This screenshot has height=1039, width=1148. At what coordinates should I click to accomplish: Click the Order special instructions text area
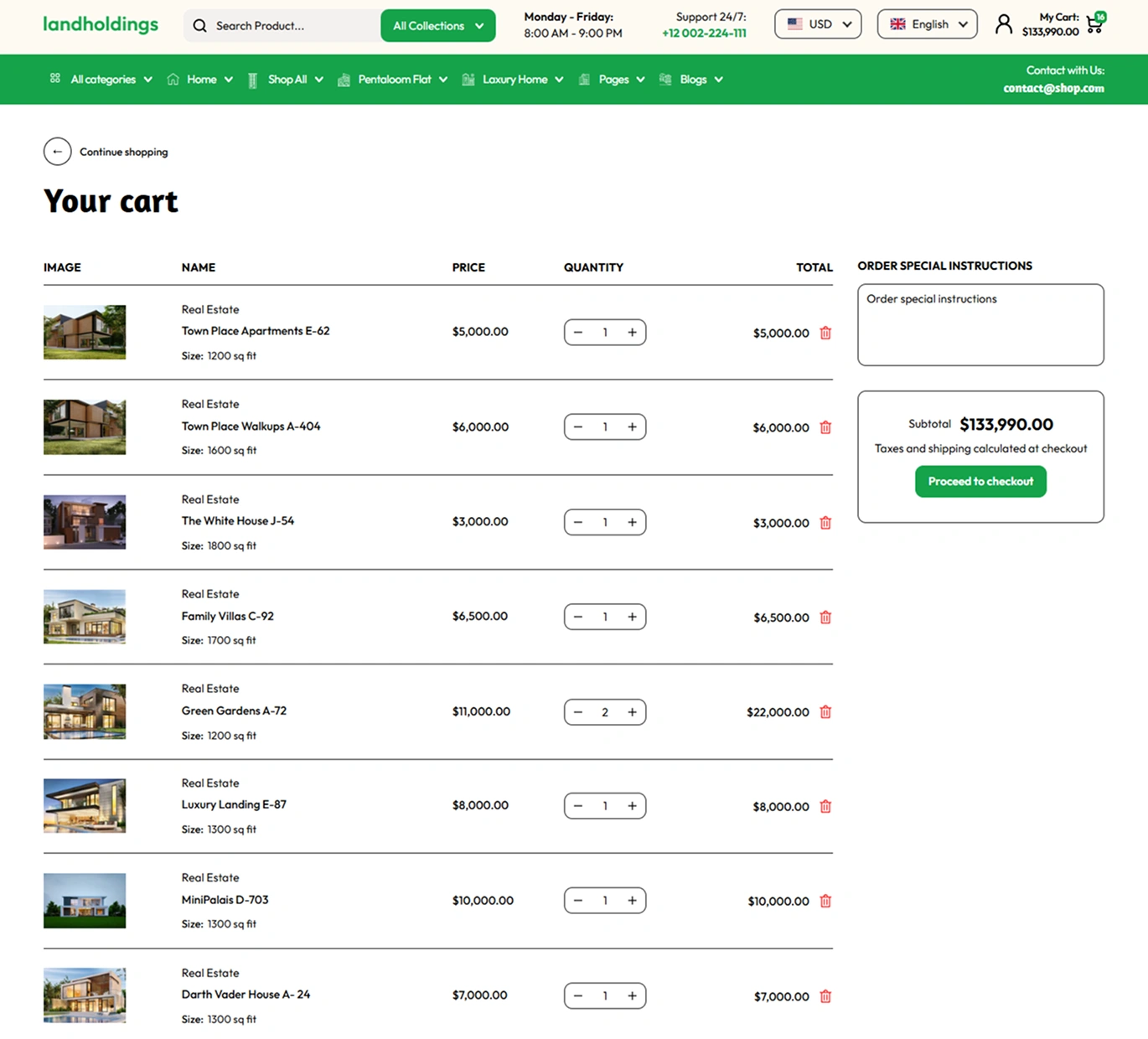pos(980,324)
